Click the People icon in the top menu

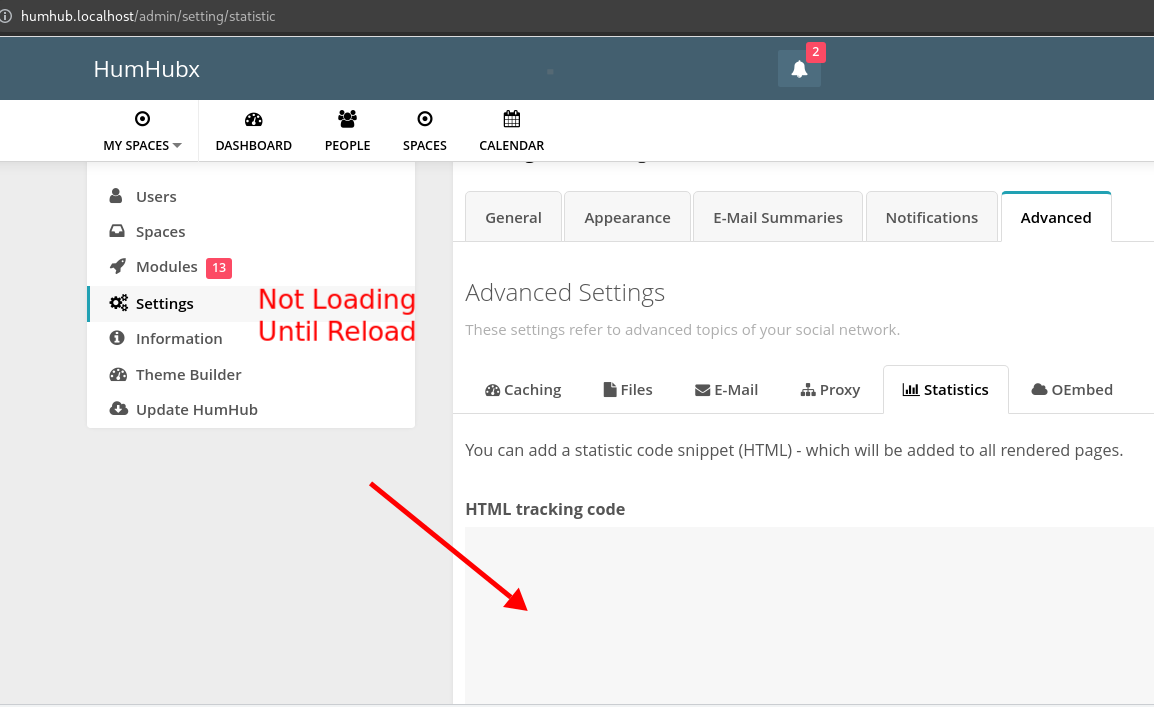coord(347,119)
